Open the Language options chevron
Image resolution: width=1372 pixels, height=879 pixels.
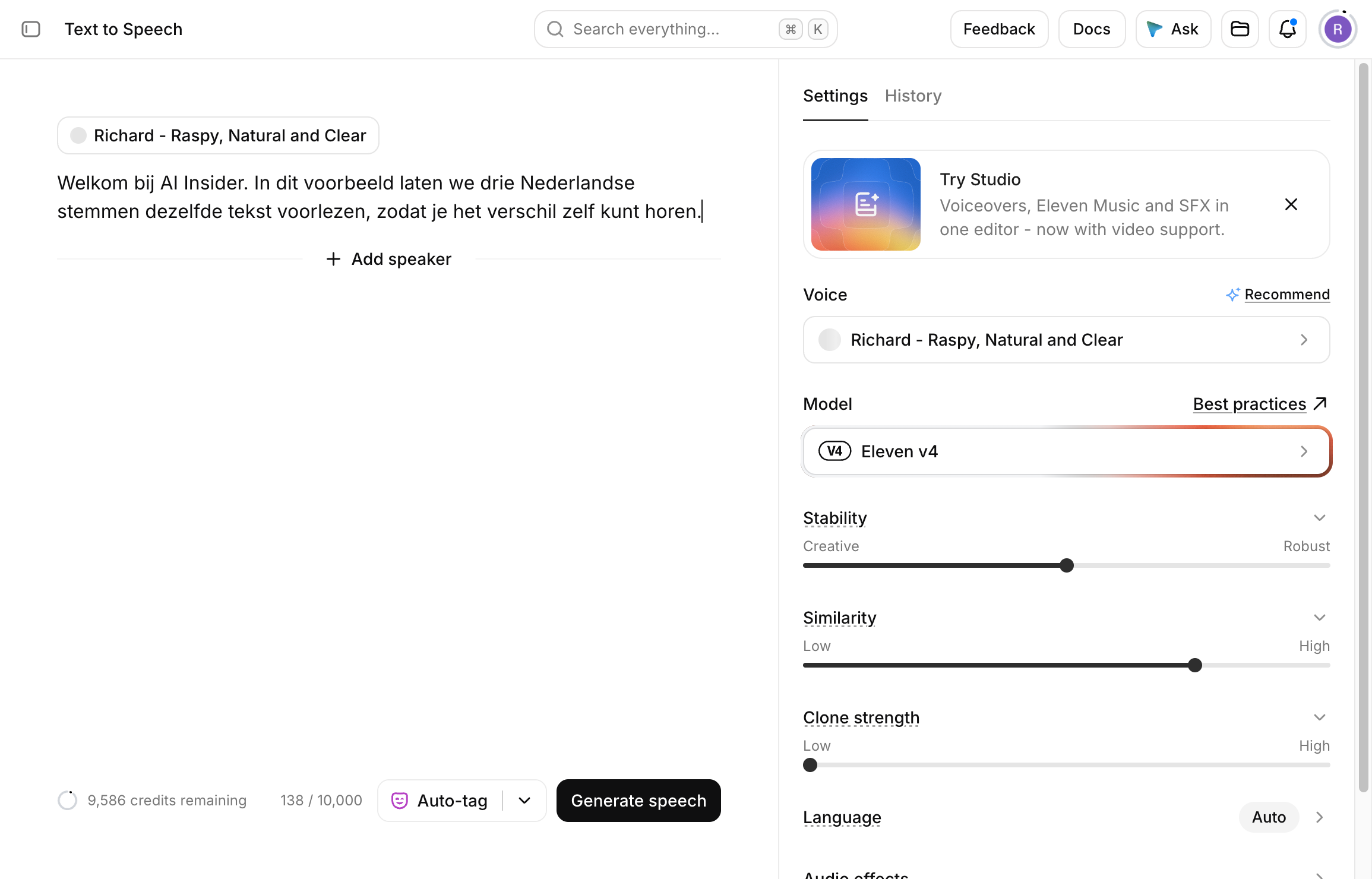tap(1320, 817)
